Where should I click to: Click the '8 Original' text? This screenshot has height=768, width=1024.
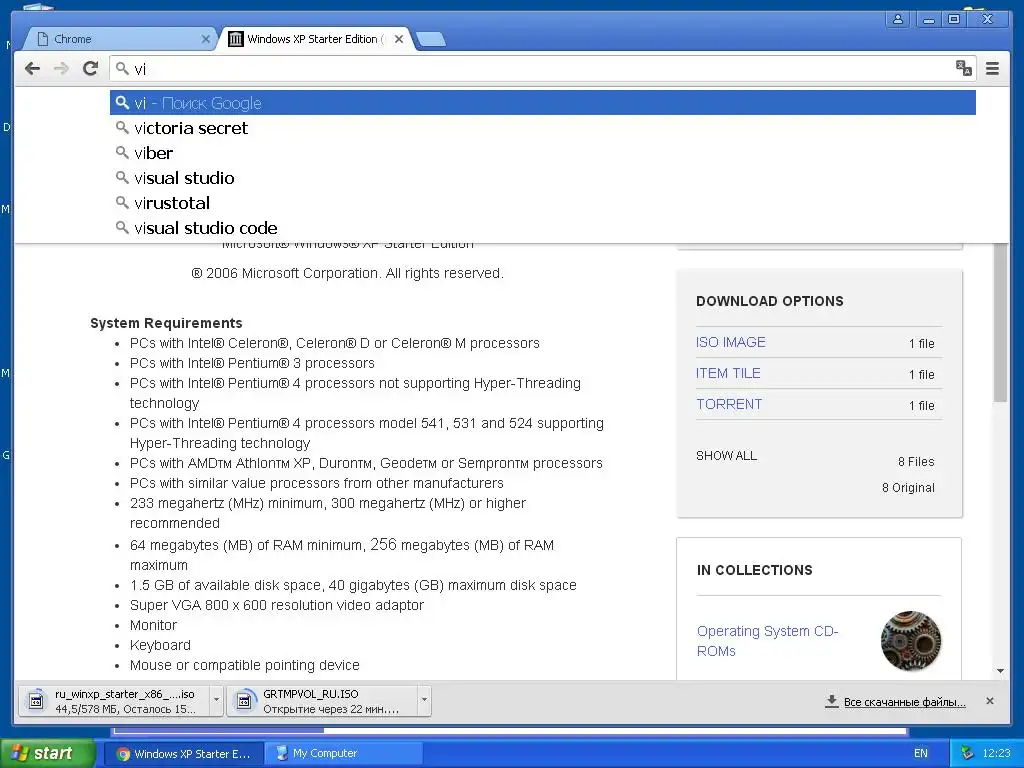[908, 488]
